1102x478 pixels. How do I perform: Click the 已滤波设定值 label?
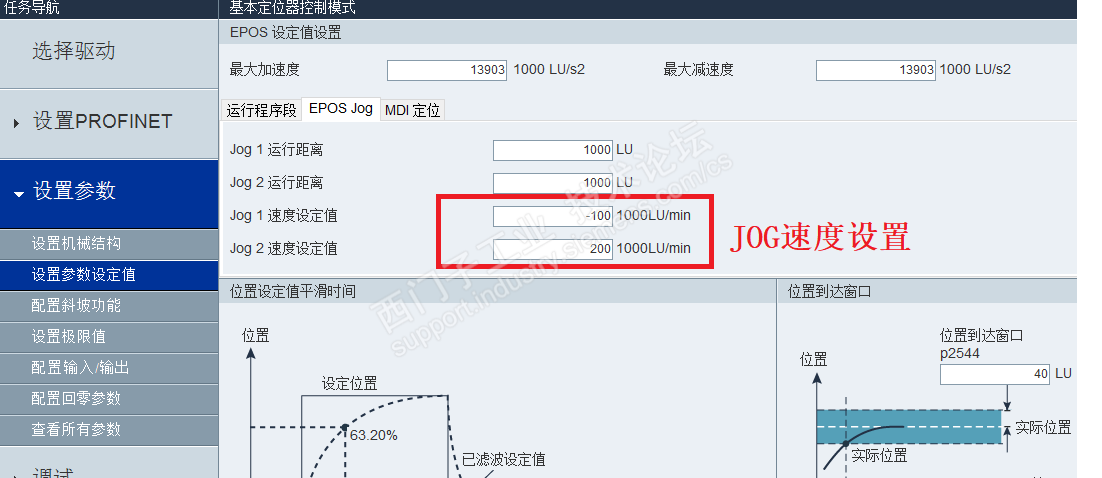503,460
